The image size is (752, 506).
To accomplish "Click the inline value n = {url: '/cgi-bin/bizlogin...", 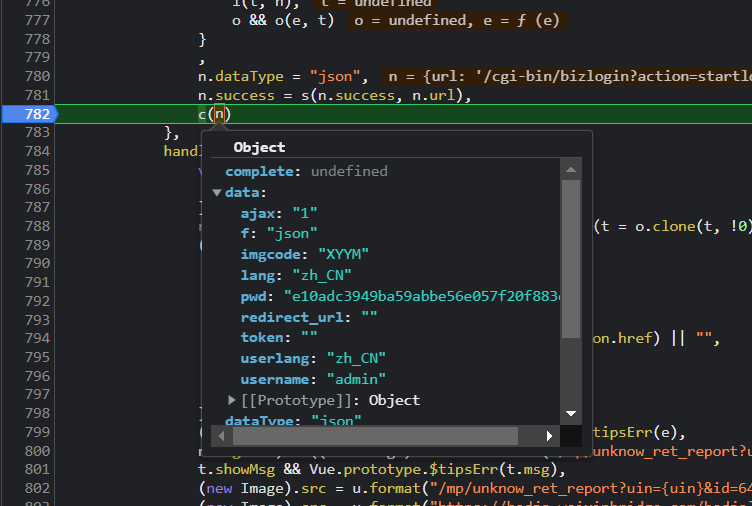I will click(x=567, y=76).
